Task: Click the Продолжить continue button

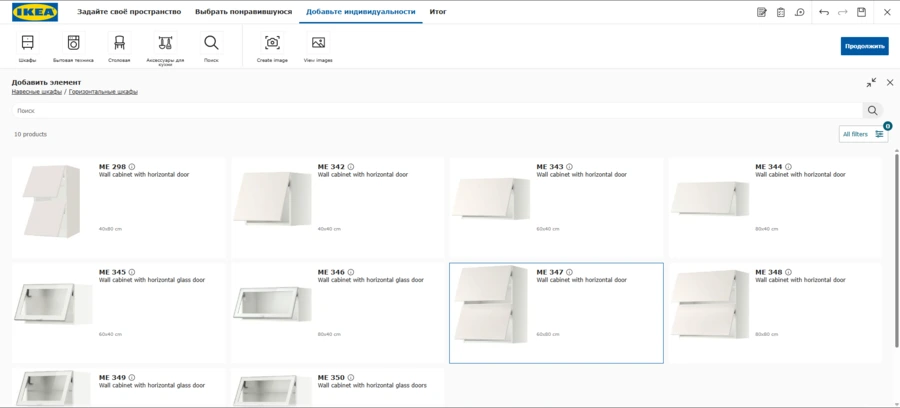Action: click(864, 46)
